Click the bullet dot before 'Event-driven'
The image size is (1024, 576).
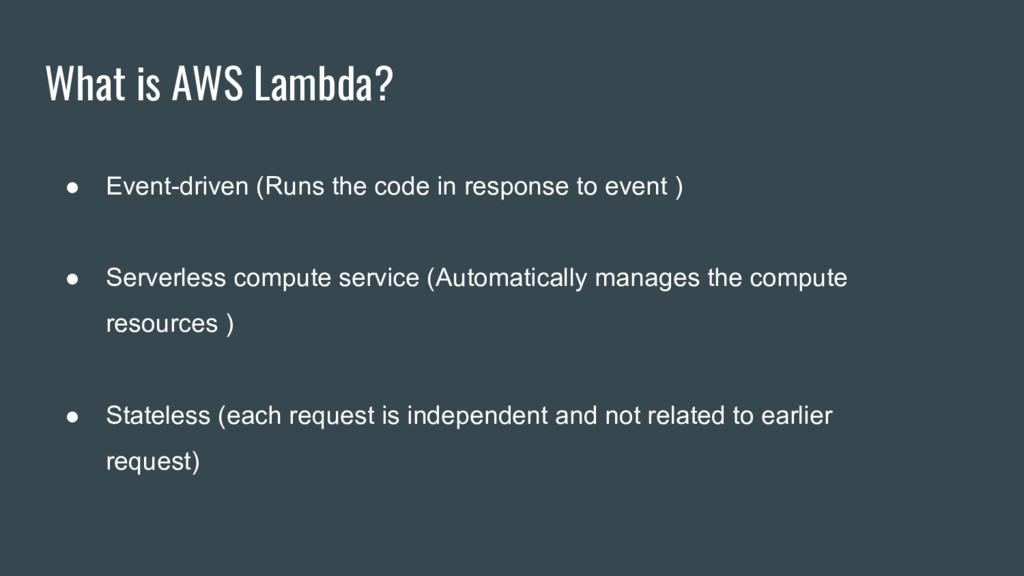coord(72,187)
